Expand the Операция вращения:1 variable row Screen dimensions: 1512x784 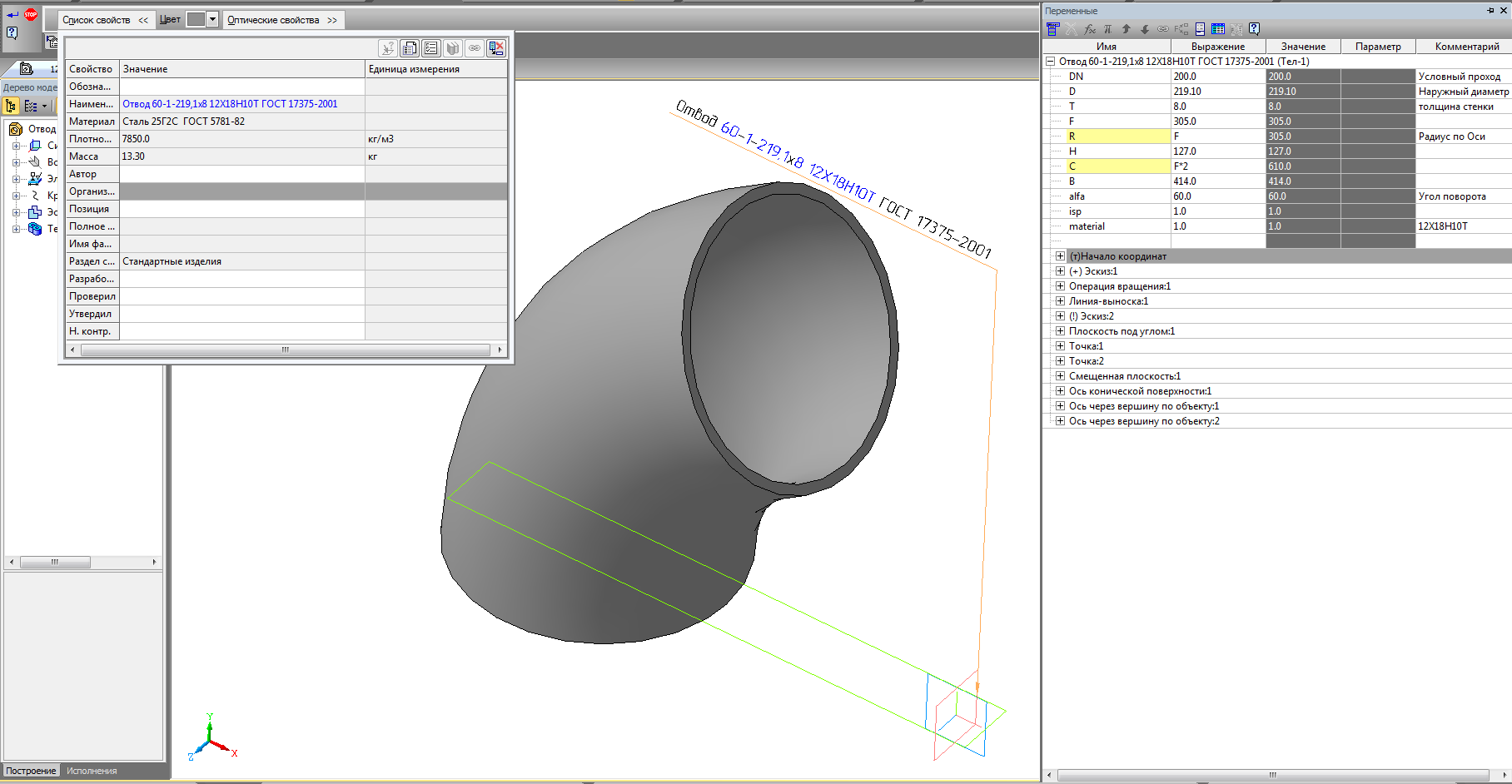[x=1060, y=286]
